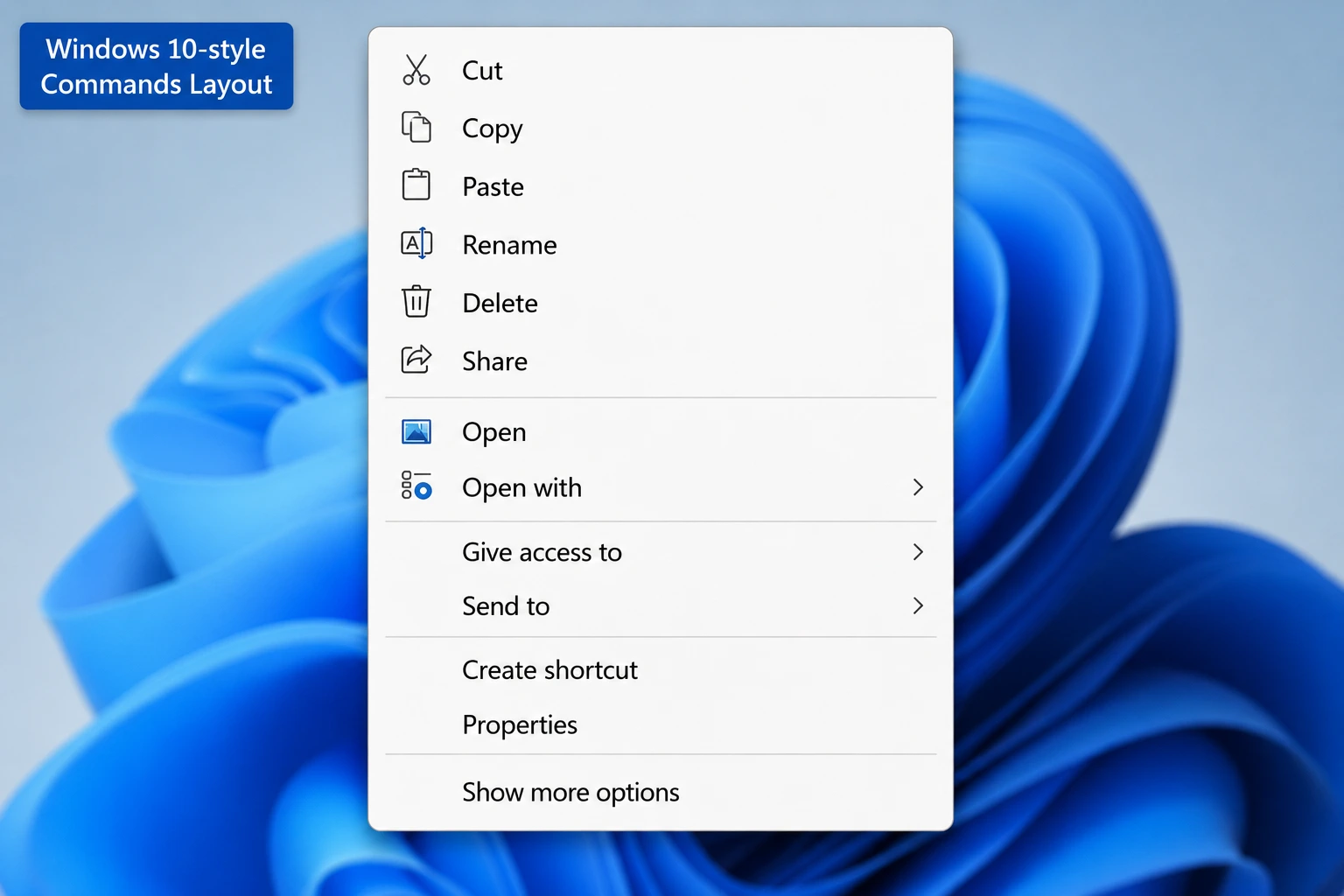This screenshot has height=896, width=1344.
Task: Choose Rename from the menu
Action: [661, 244]
